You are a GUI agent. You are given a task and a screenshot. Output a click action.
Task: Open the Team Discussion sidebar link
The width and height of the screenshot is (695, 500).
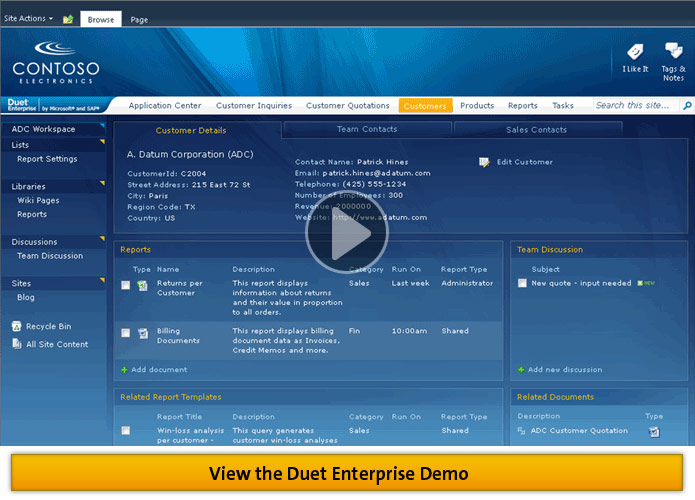pyautogui.click(x=50, y=256)
